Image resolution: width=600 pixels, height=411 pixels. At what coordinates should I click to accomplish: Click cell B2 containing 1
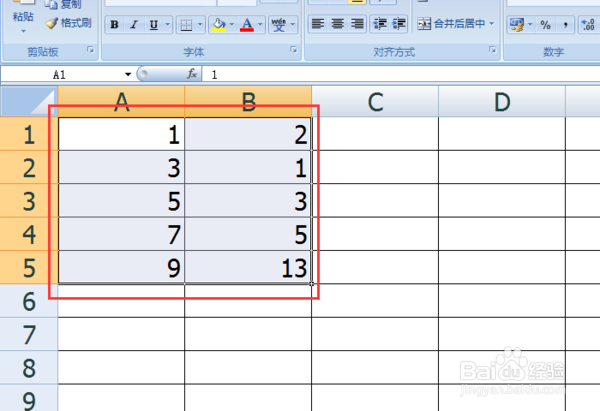click(248, 167)
